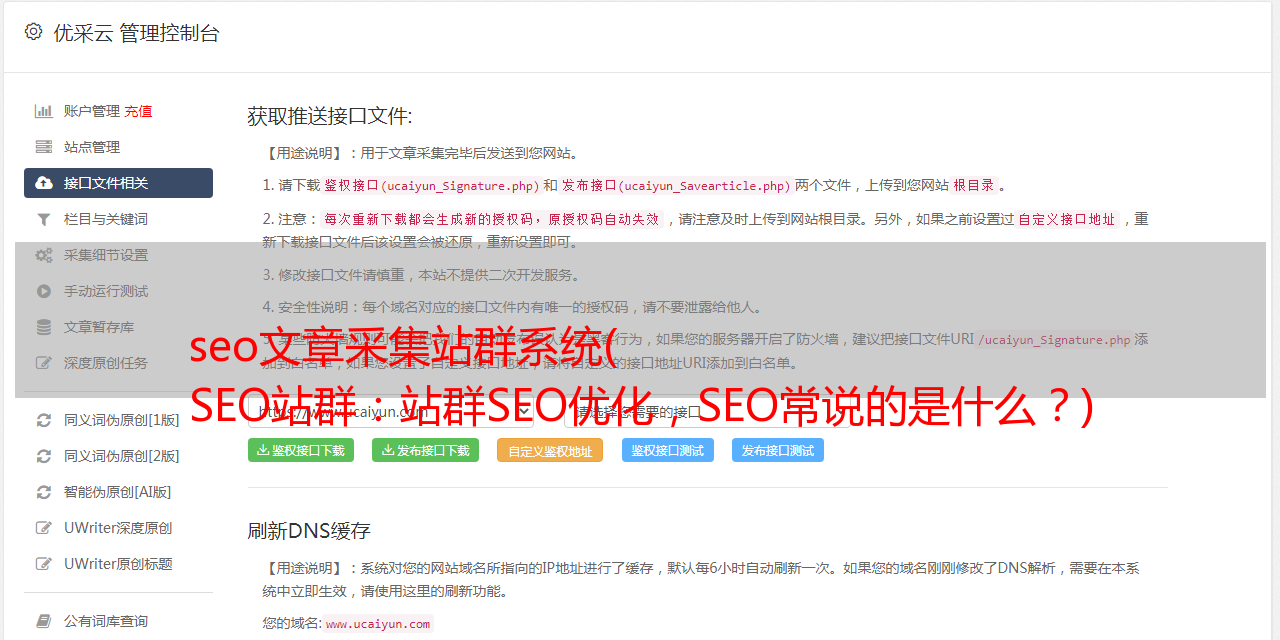This screenshot has height=640, width=1280.
Task: Click the 优采云 管理控制台 title
Action: pyautogui.click(x=136, y=33)
